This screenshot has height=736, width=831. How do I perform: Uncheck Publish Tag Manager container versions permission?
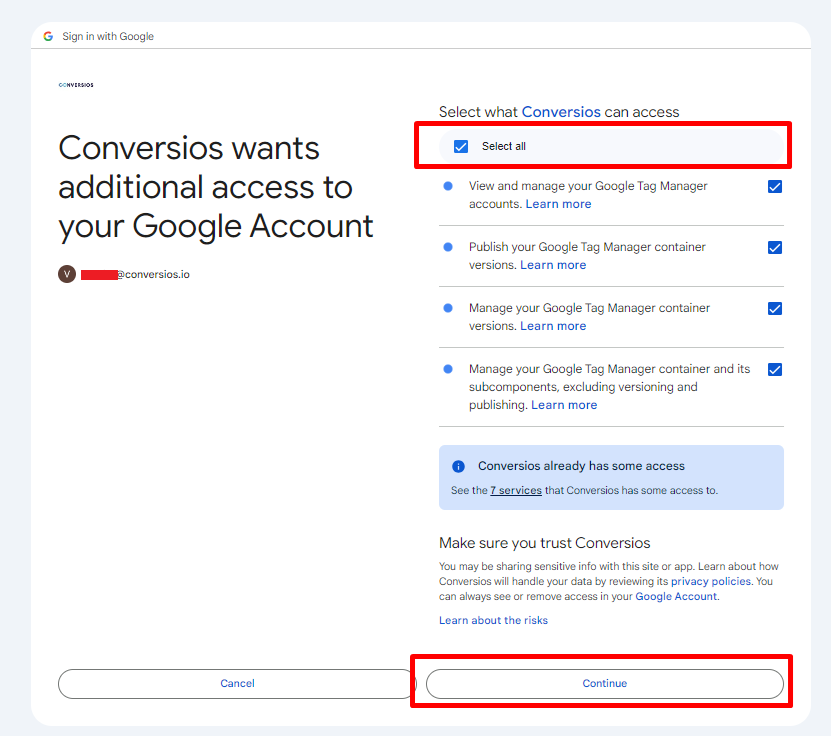pos(775,247)
